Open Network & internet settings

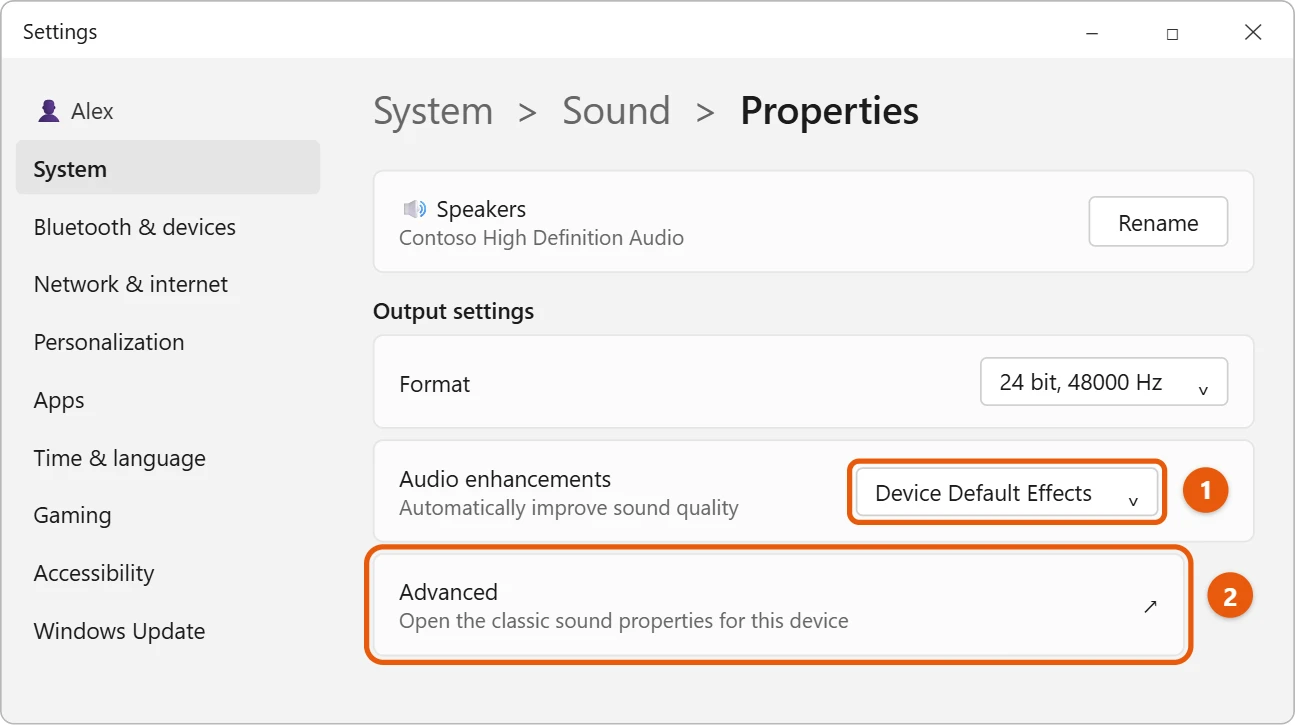(x=130, y=284)
